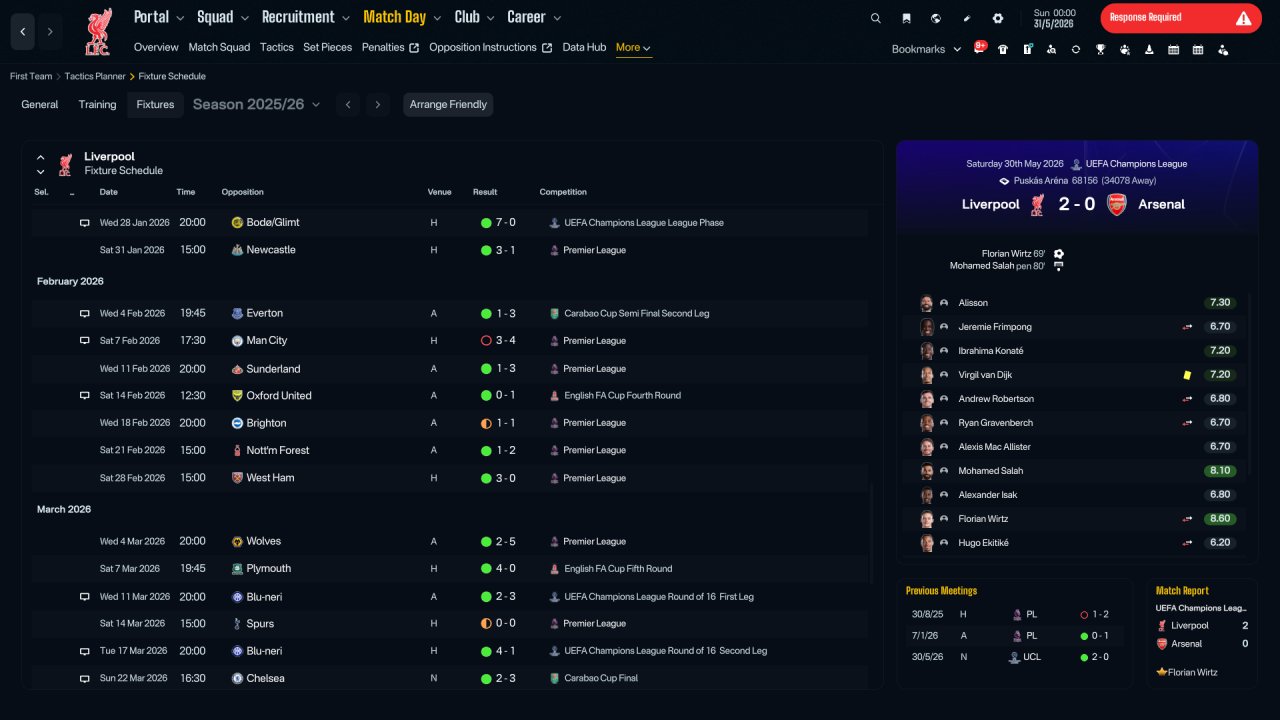Expand the More submenu
This screenshot has height=720, width=1280.
[634, 48]
